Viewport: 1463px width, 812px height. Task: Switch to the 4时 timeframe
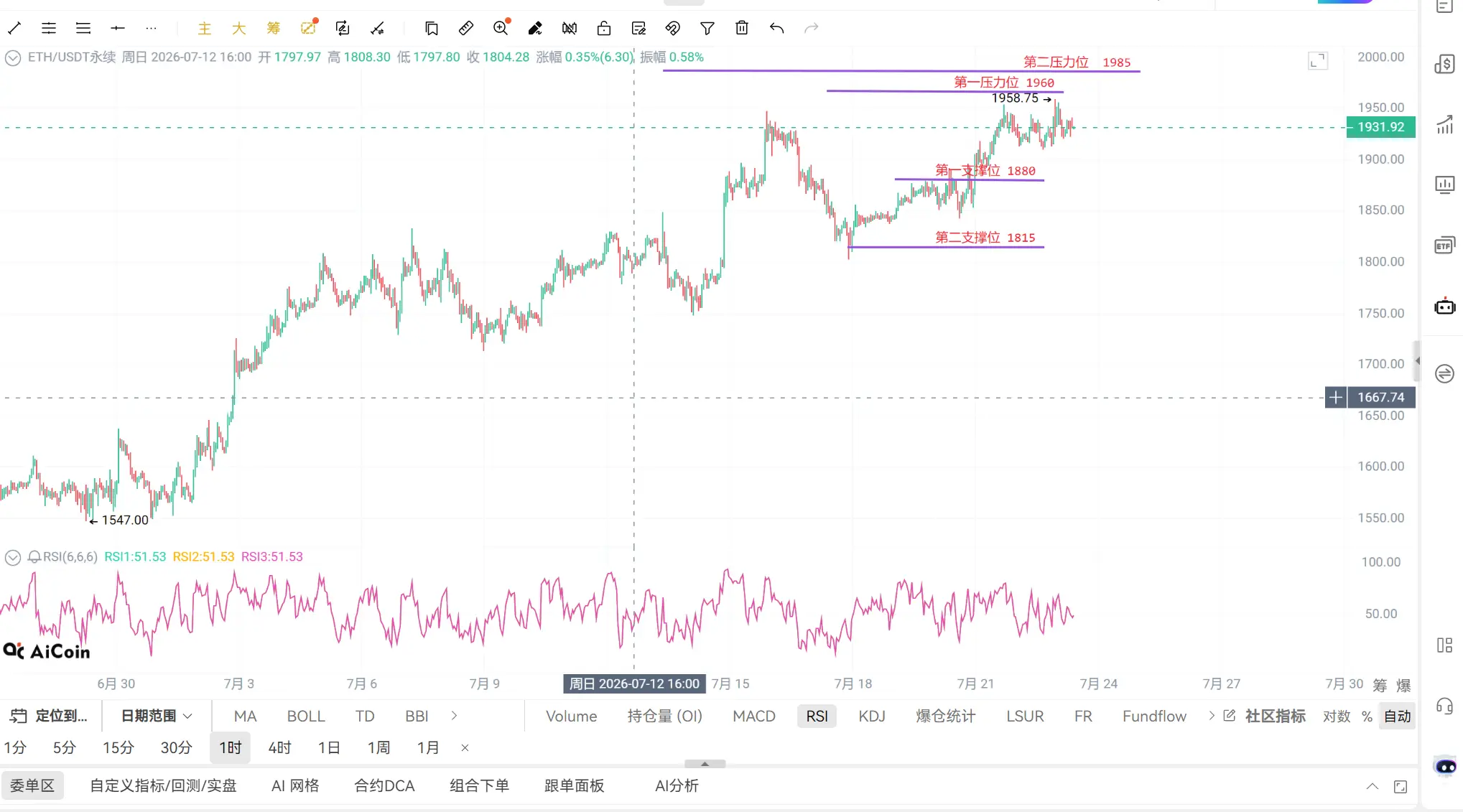tap(280, 748)
